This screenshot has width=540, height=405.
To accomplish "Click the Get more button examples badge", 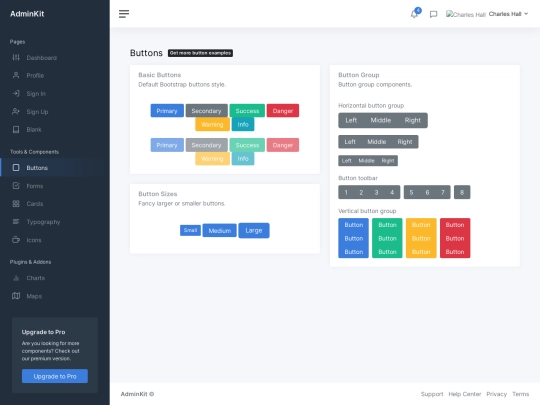I will pos(200,53).
